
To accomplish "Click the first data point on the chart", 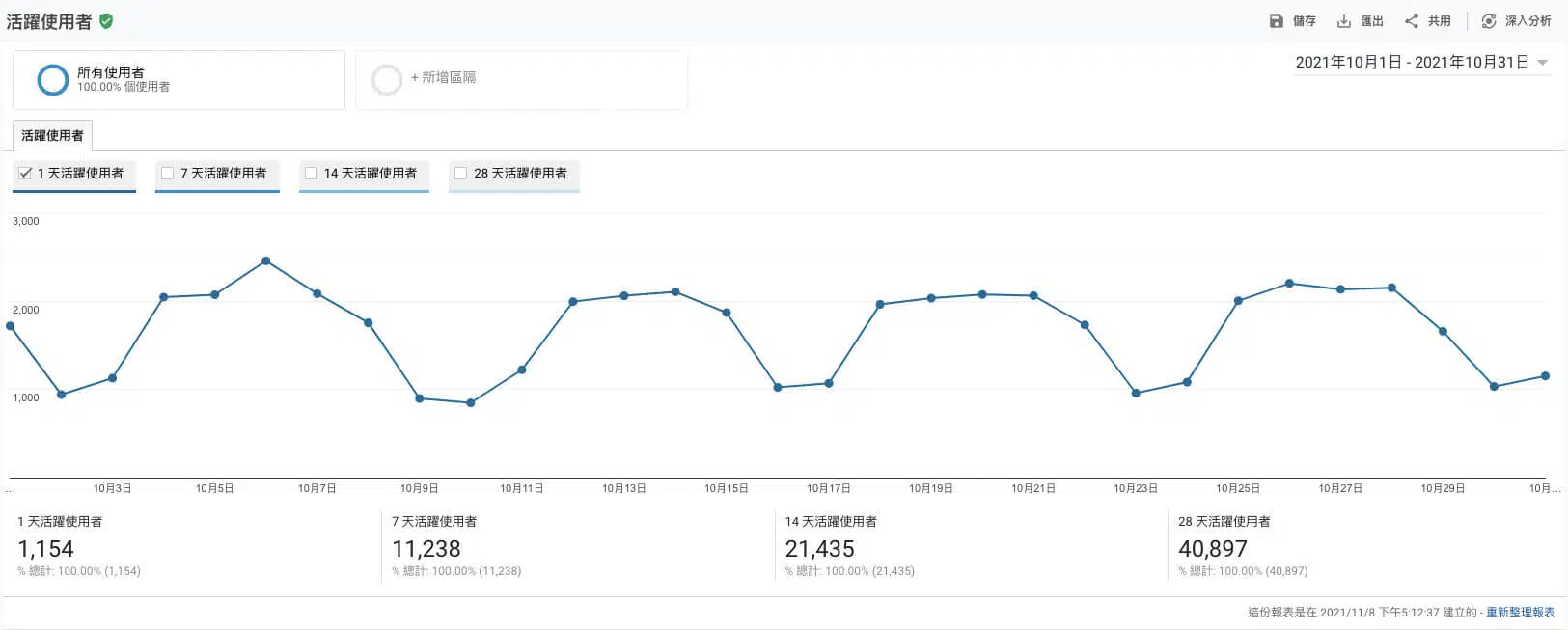I will coord(11,326).
